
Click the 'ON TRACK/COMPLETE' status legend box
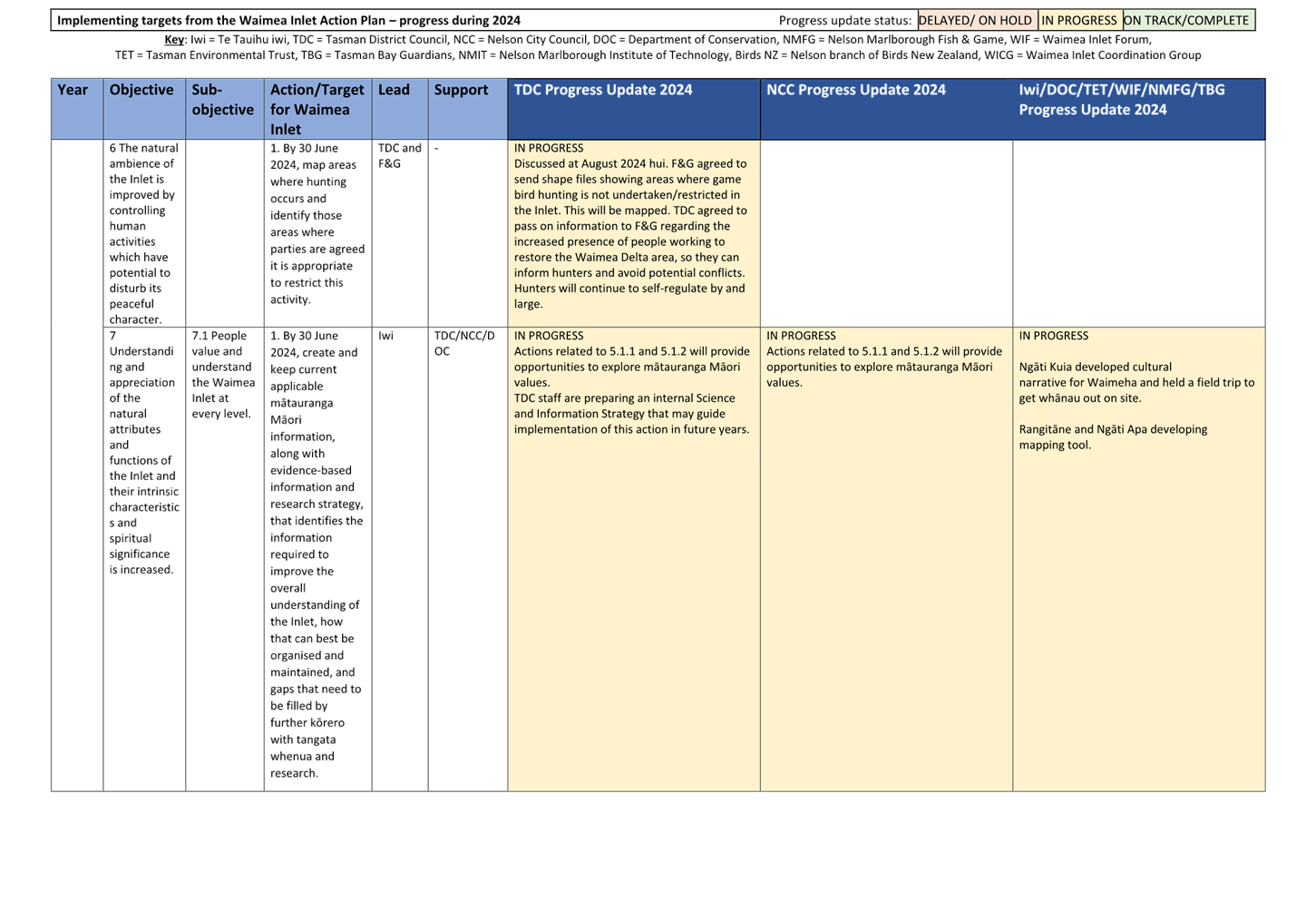pos(1188,20)
